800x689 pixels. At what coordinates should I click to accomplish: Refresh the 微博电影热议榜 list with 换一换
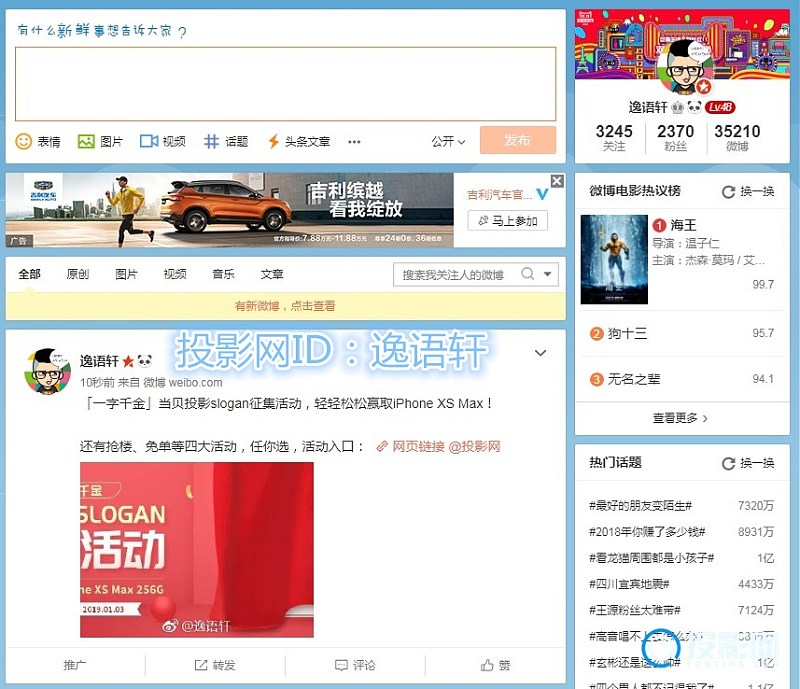point(748,191)
